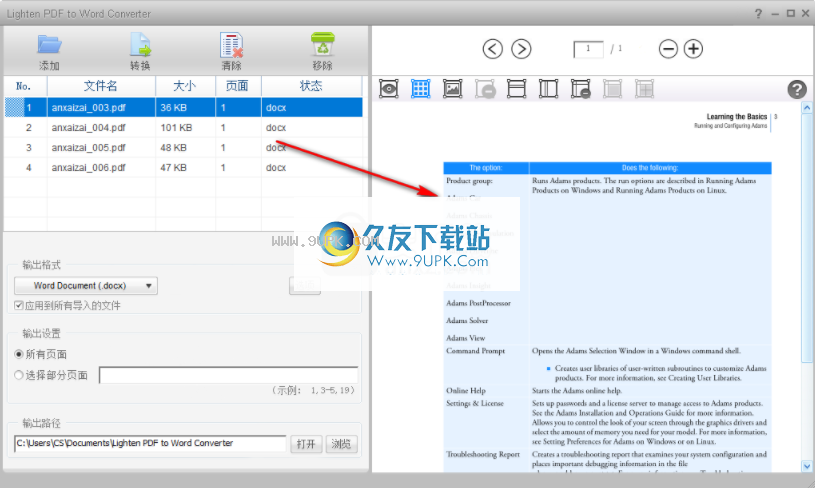The width and height of the screenshot is (815, 488).
Task: Click the 清除 (Clear) list icon
Action: [x=231, y=45]
